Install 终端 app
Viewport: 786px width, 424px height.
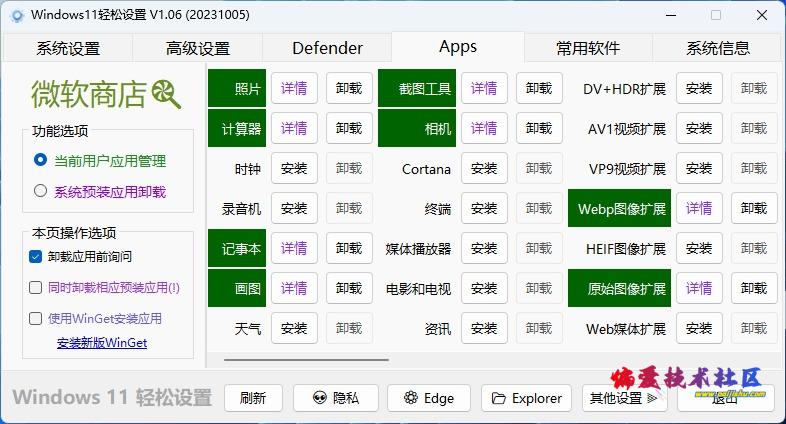pos(484,208)
